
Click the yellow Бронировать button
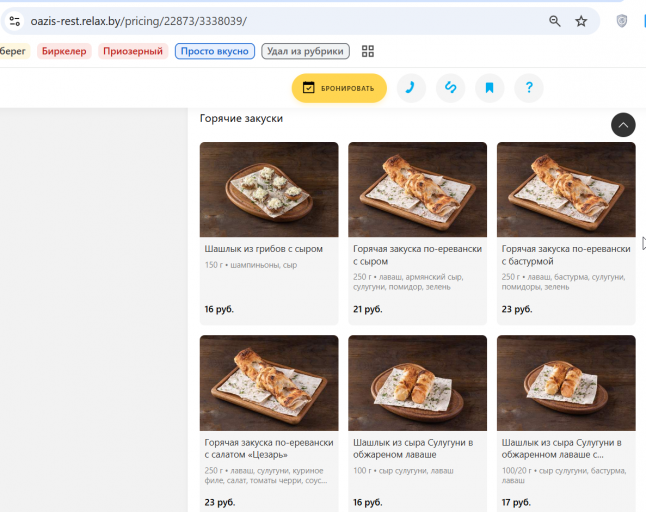point(339,88)
